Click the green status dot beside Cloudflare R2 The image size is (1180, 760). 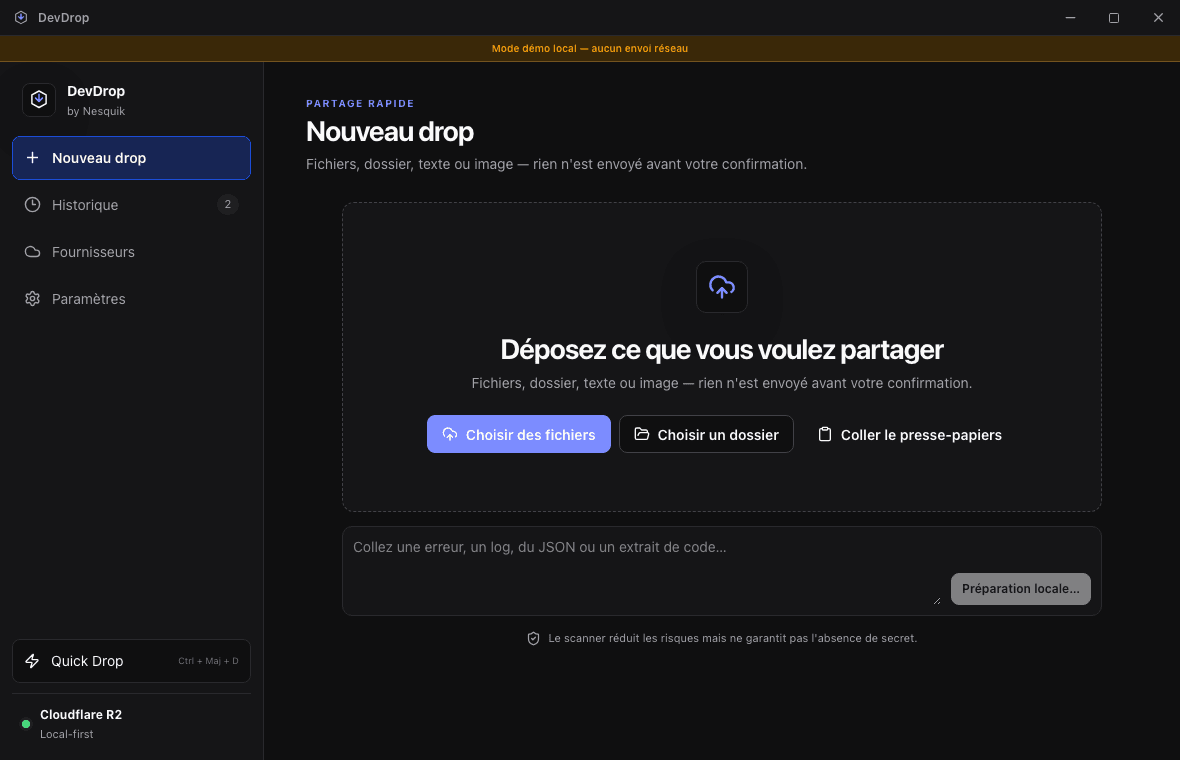[26, 724]
